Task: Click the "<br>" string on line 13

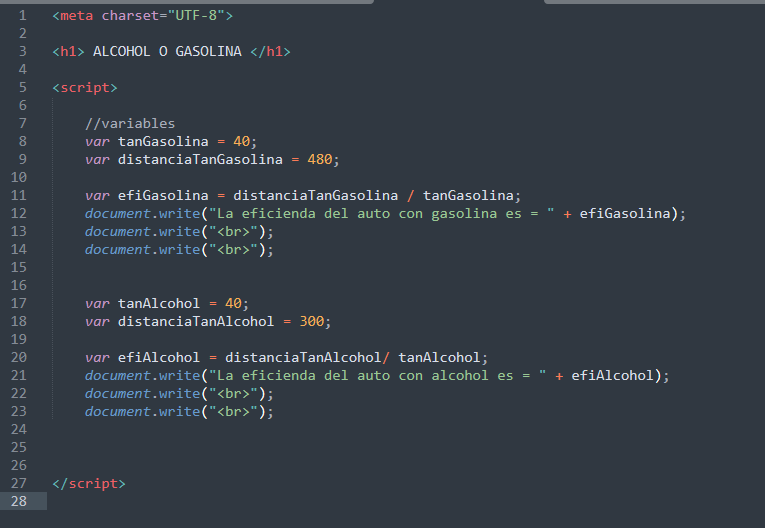Action: [x=233, y=232]
